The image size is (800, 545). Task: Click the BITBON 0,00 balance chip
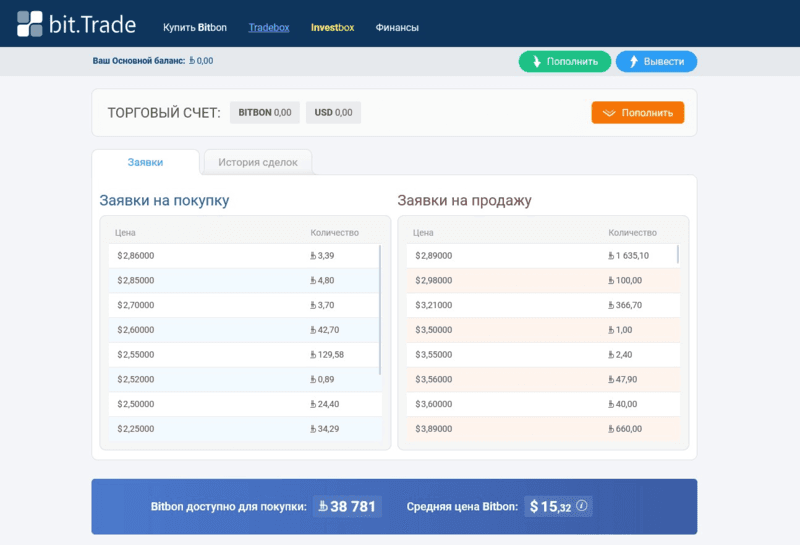tap(265, 112)
